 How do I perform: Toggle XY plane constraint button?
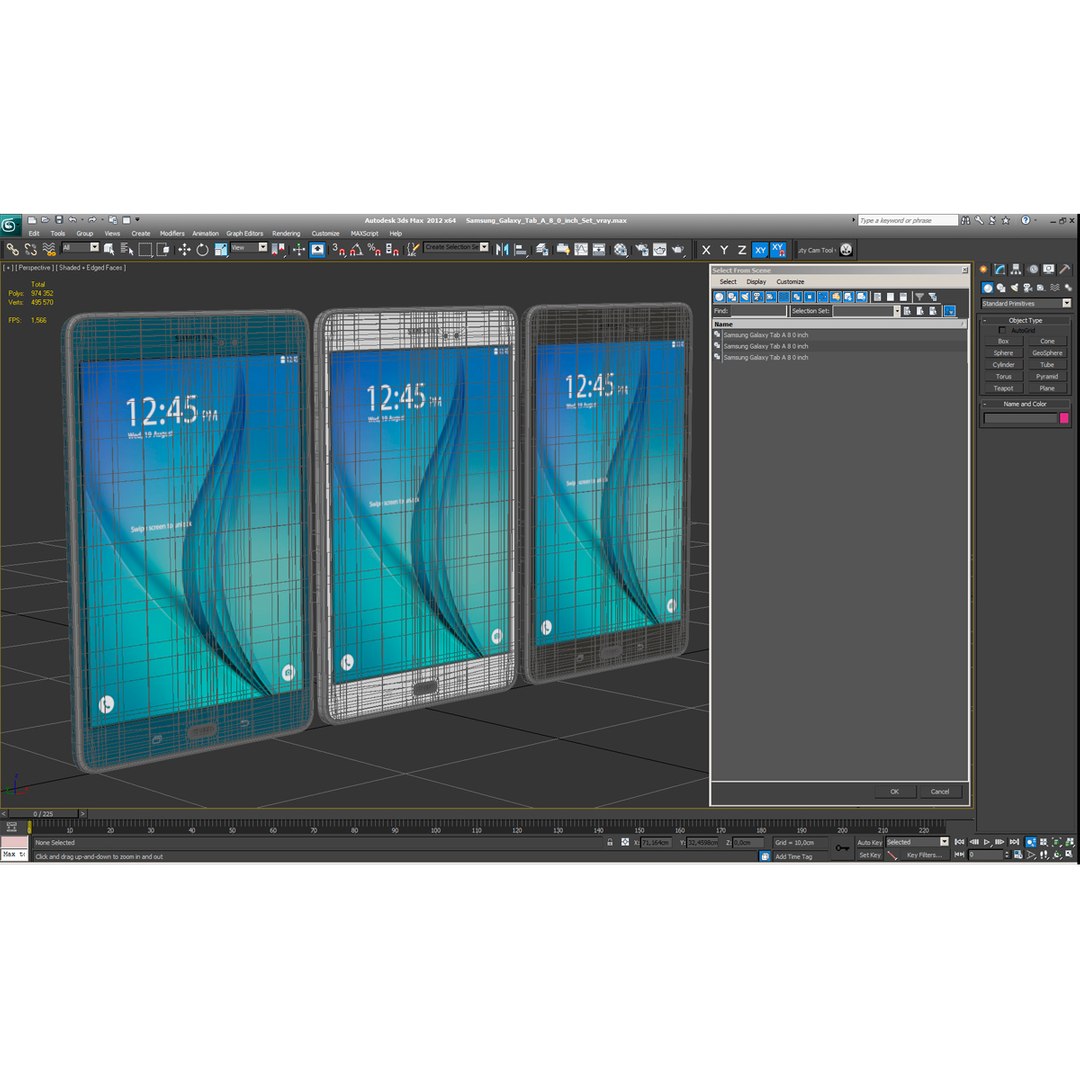tap(760, 250)
